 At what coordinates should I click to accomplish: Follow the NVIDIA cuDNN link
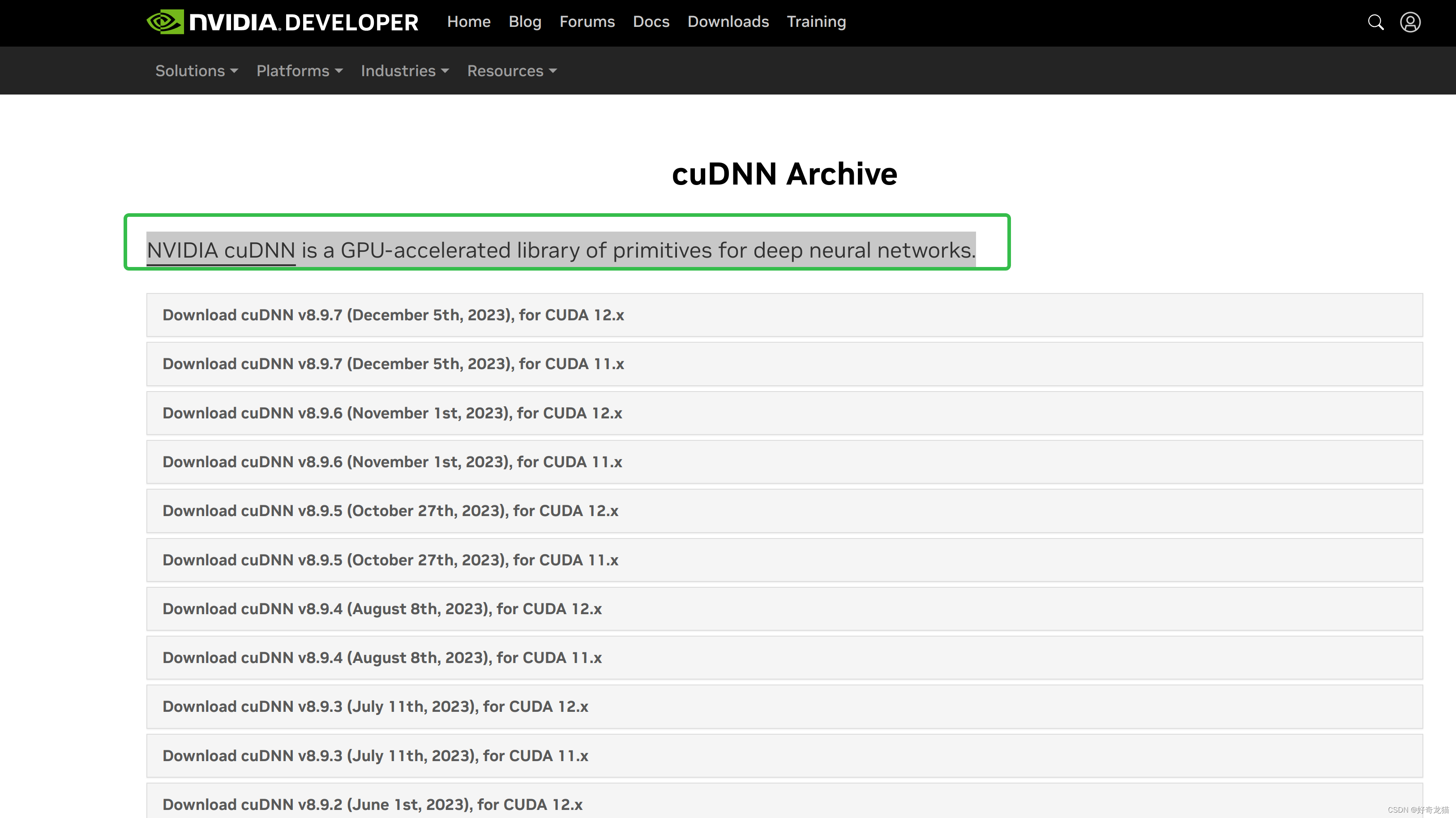[221, 250]
